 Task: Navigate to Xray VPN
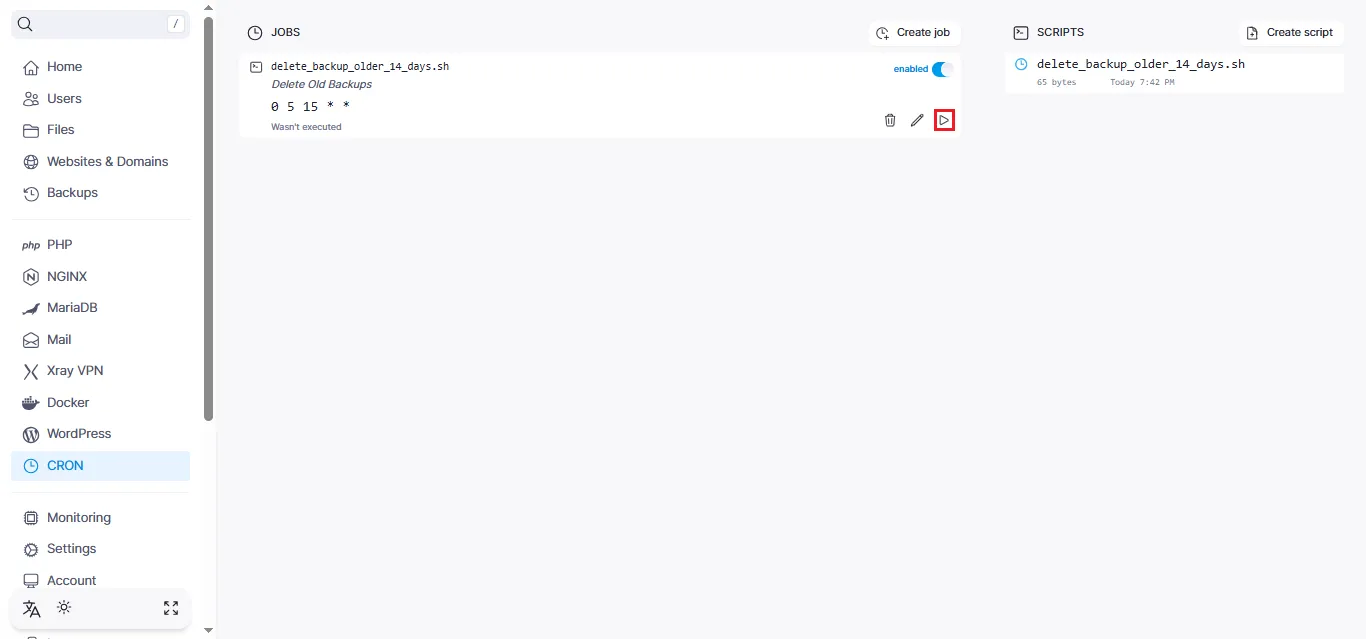(x=75, y=371)
